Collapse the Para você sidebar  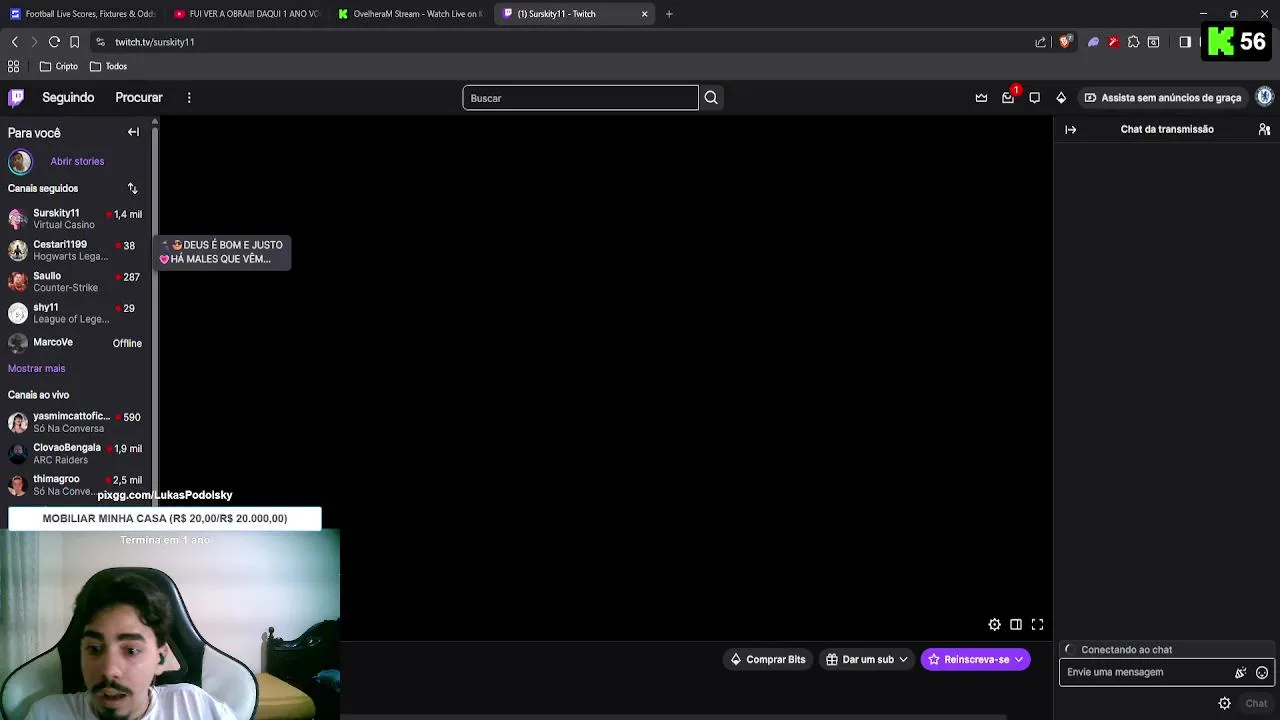(133, 132)
